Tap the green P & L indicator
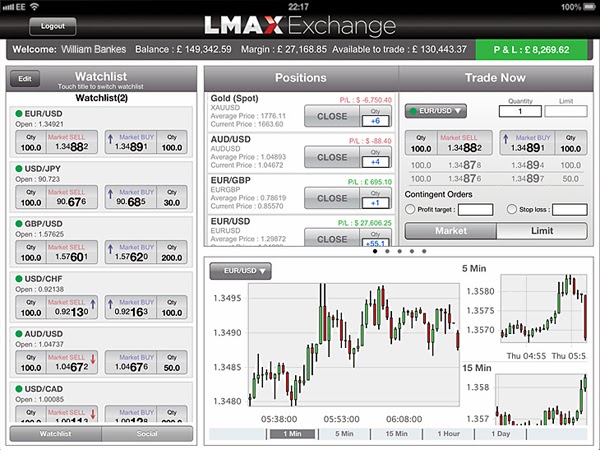This screenshot has width=600, height=450. click(531, 50)
